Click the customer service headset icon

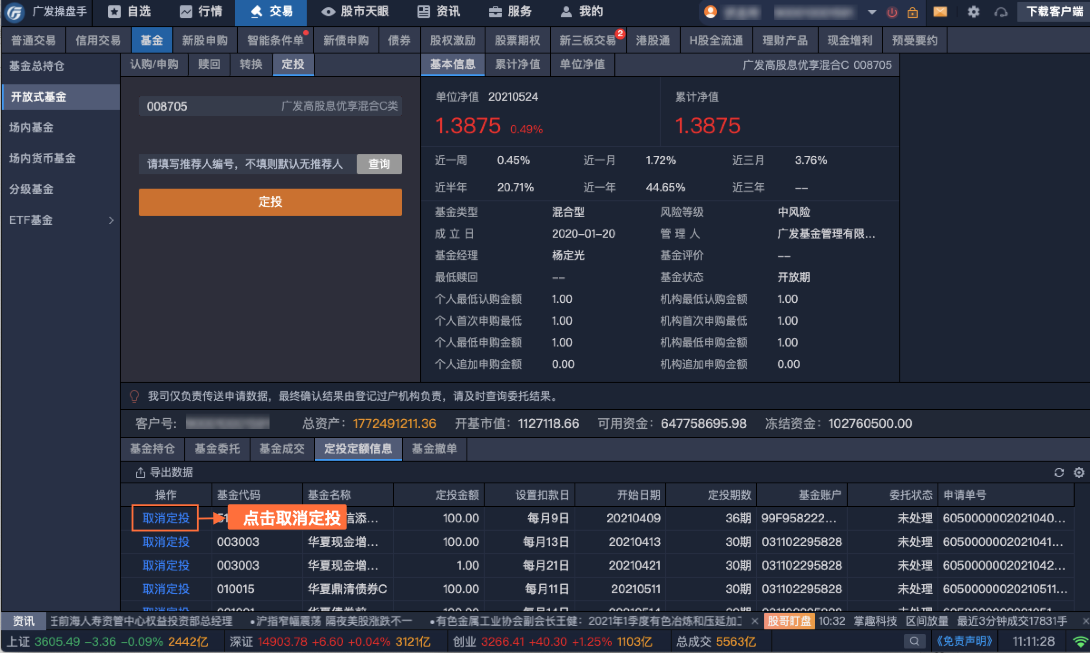(1000, 12)
